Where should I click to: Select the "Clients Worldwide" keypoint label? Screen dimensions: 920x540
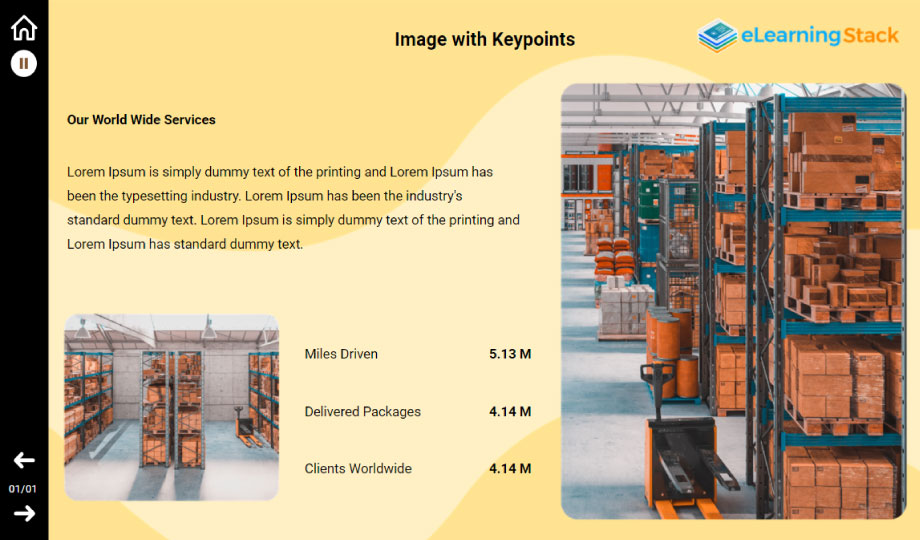pos(357,469)
